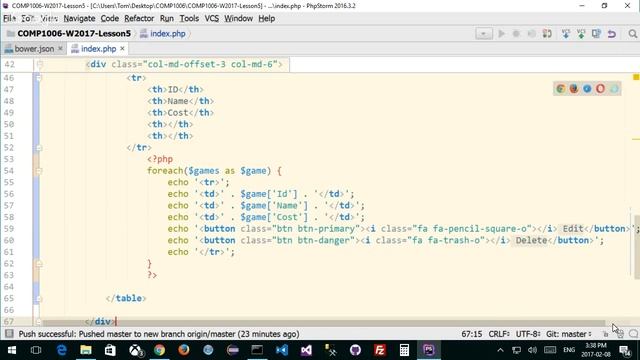Click ENG language indicator in tray
The height and width of the screenshot is (360, 640).
[569, 350]
